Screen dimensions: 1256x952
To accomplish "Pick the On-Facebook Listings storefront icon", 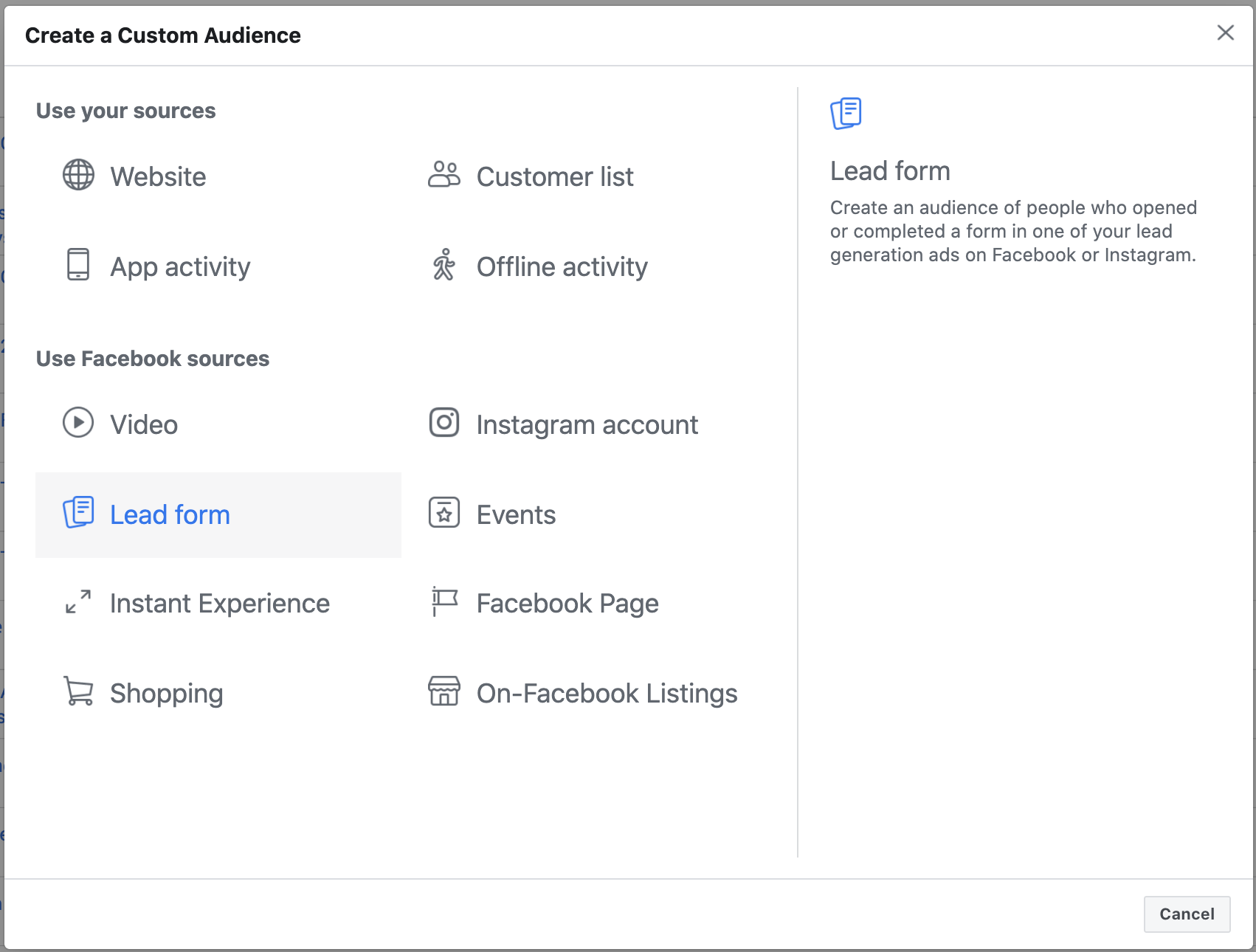I will tap(444, 691).
